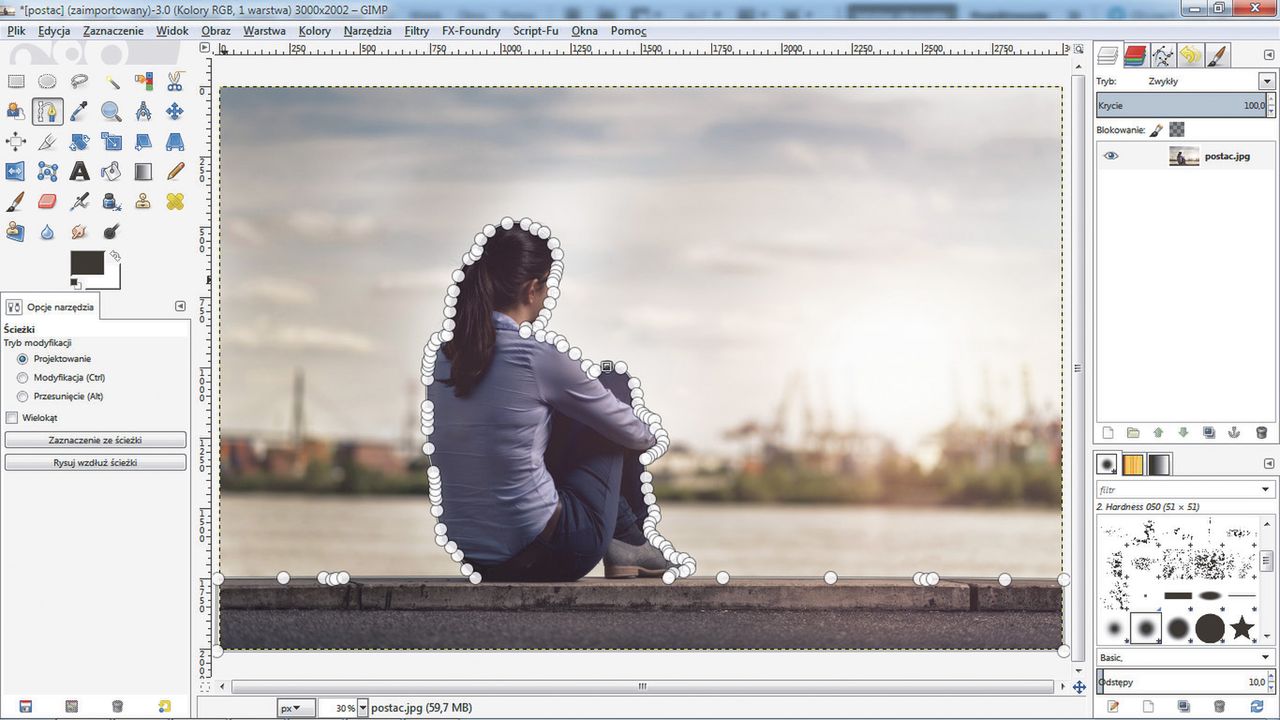Screen dimensions: 1280x720
Task: Switch to the Opcje narzędzia tab
Action: 51,307
